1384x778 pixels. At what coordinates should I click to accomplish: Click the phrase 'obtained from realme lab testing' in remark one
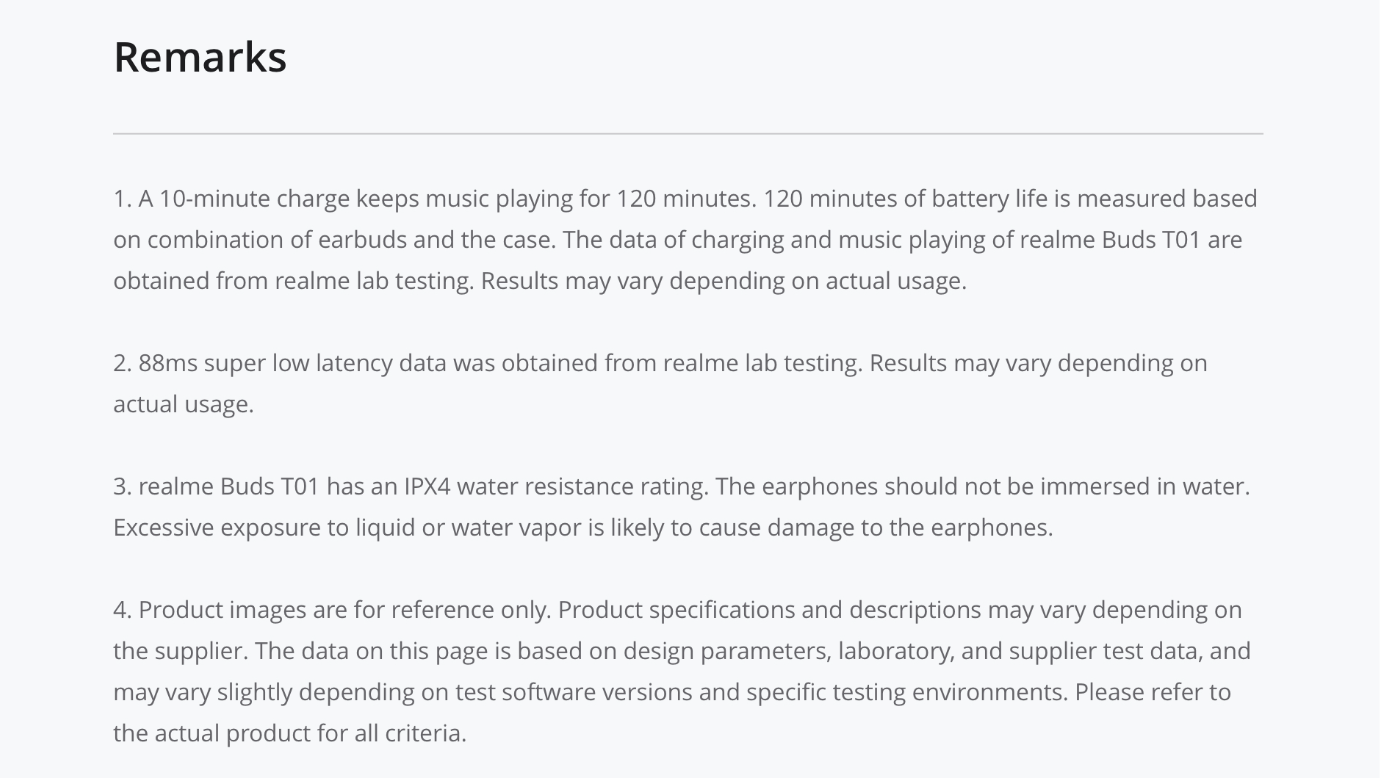(x=294, y=281)
